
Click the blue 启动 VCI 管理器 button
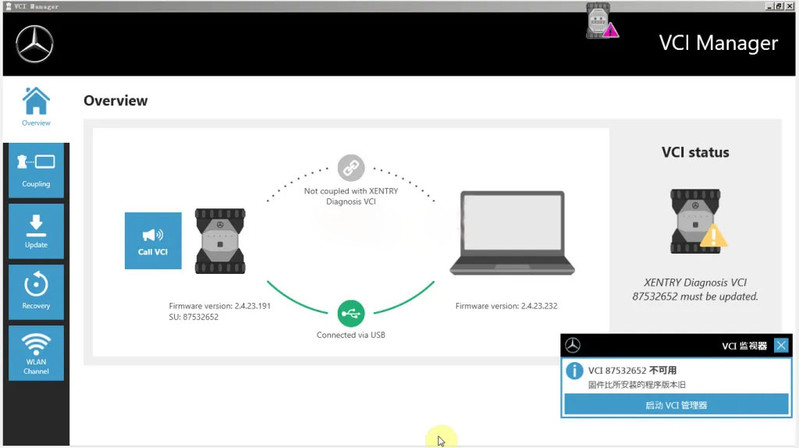coord(676,405)
